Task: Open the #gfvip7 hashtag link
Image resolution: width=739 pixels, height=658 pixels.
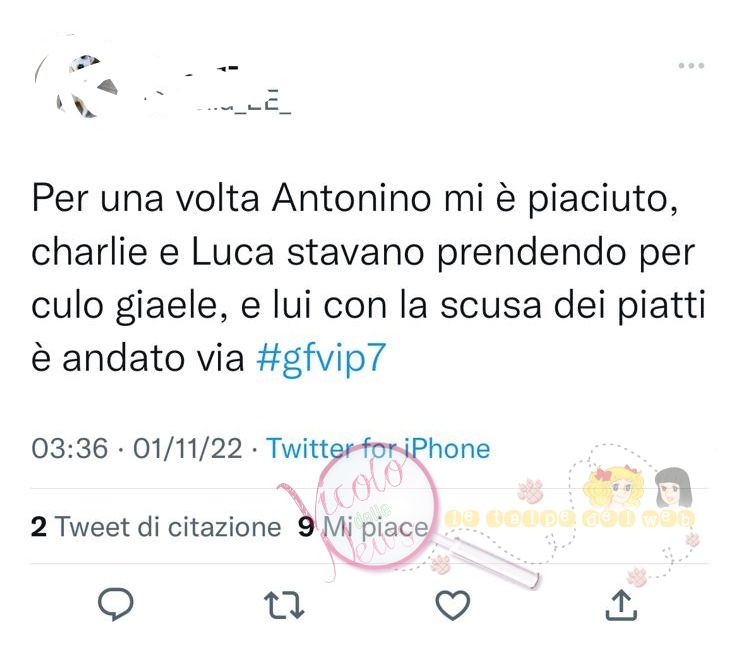Action: 321,358
